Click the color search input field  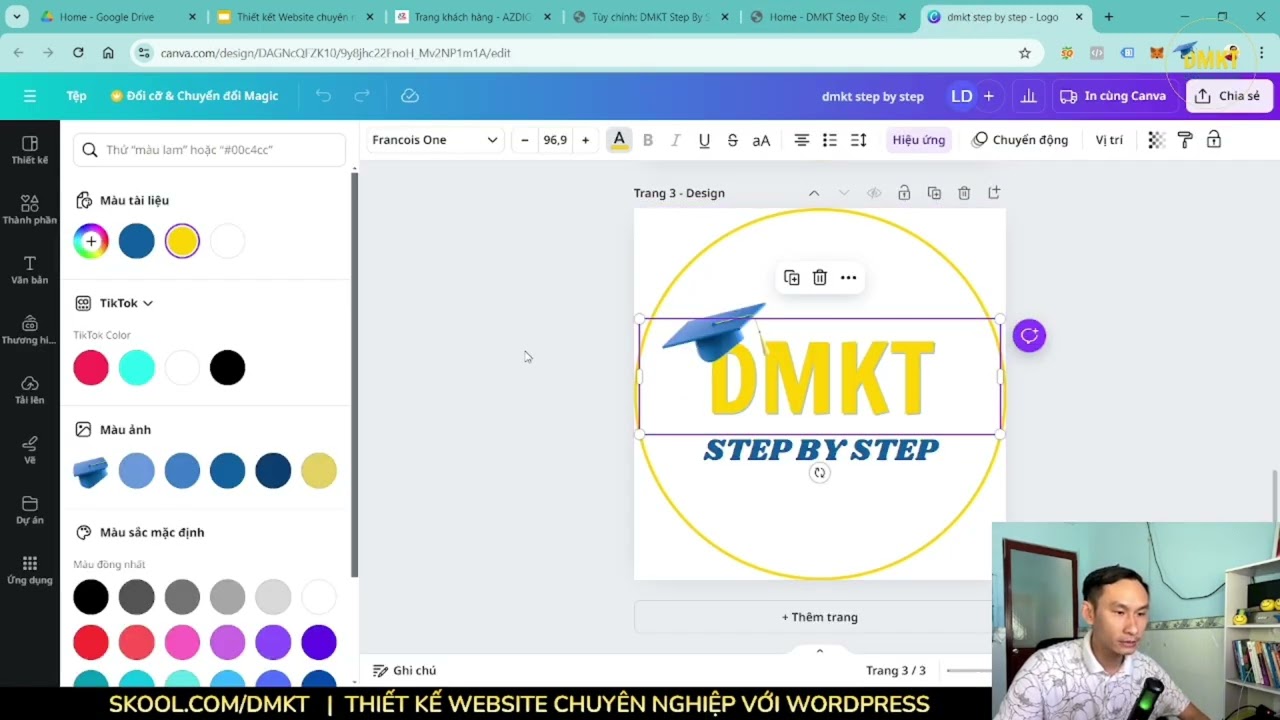209,150
